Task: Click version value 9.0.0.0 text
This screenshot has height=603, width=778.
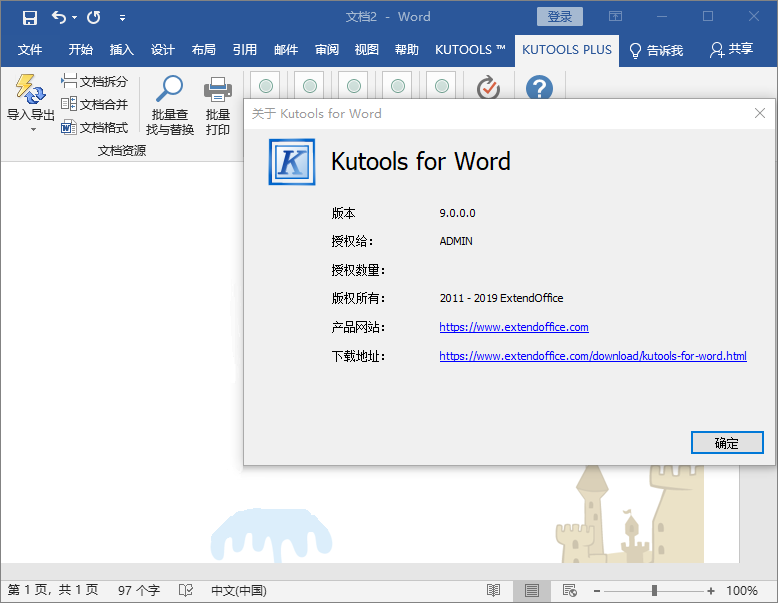Action: [x=457, y=213]
